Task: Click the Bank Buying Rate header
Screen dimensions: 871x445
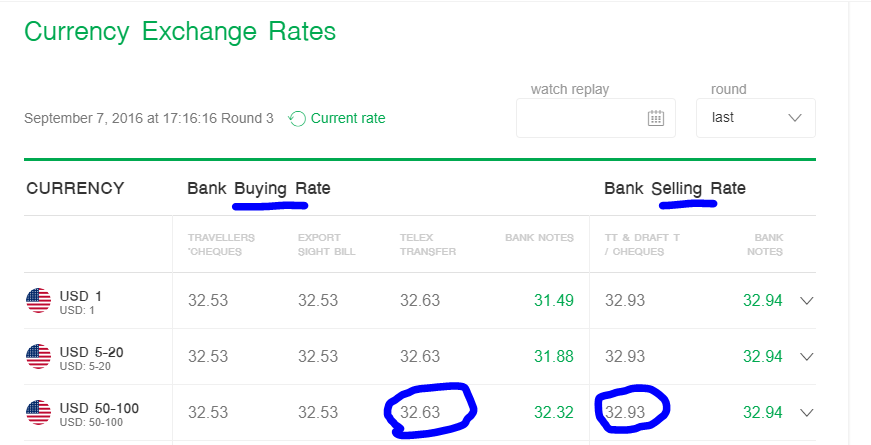Action: pos(258,188)
